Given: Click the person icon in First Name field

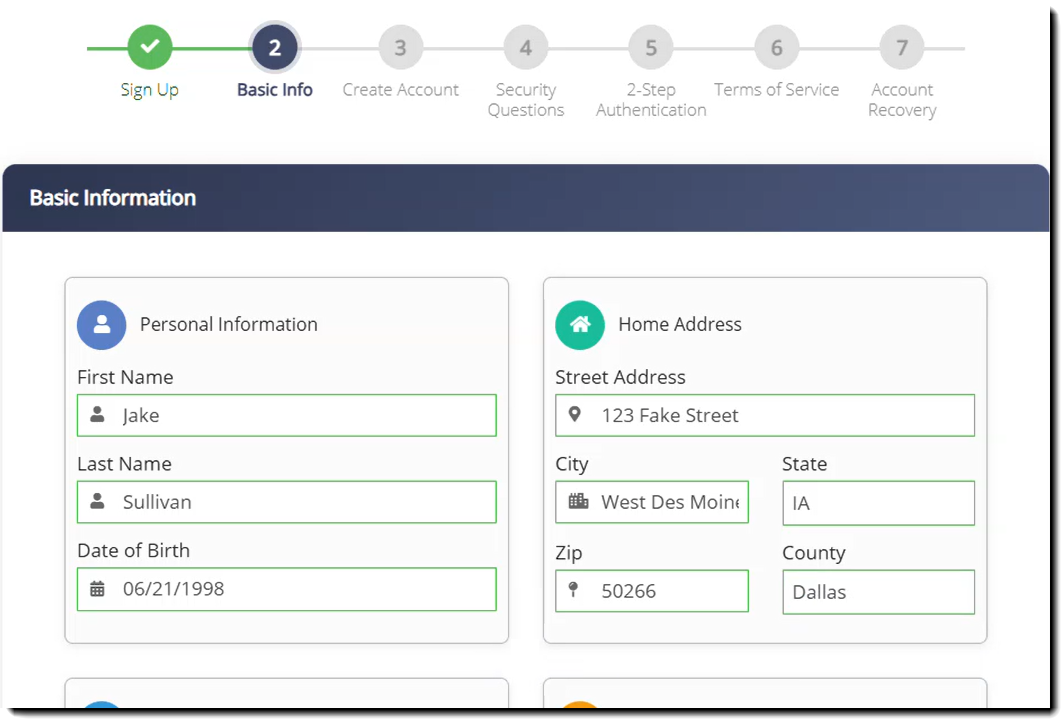Looking at the screenshot, I should click(x=97, y=414).
